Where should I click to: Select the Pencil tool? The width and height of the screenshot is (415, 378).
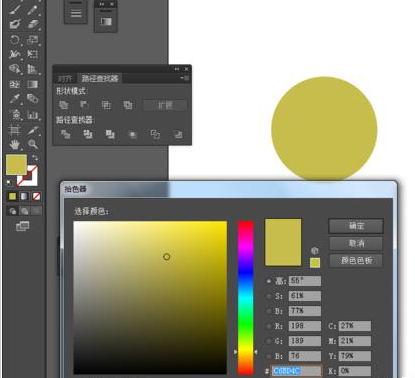coord(32,9)
